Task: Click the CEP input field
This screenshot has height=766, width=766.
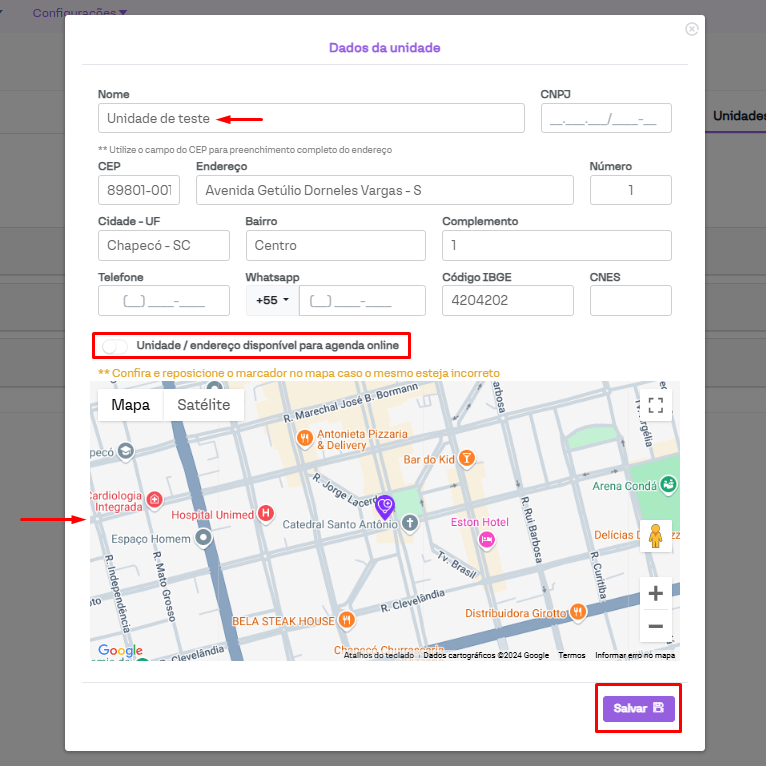Action: click(x=138, y=190)
